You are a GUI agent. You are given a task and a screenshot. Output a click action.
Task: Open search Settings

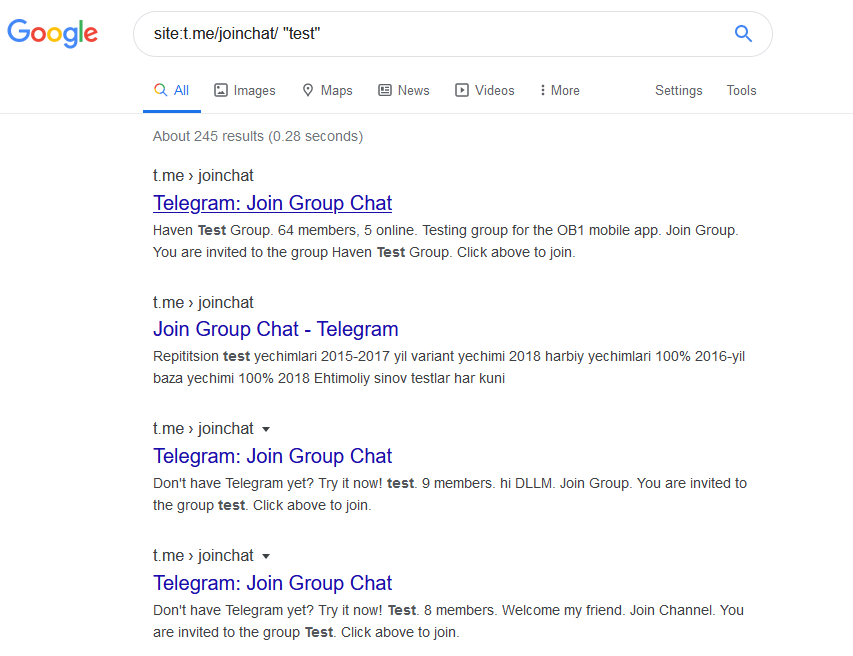[678, 91]
